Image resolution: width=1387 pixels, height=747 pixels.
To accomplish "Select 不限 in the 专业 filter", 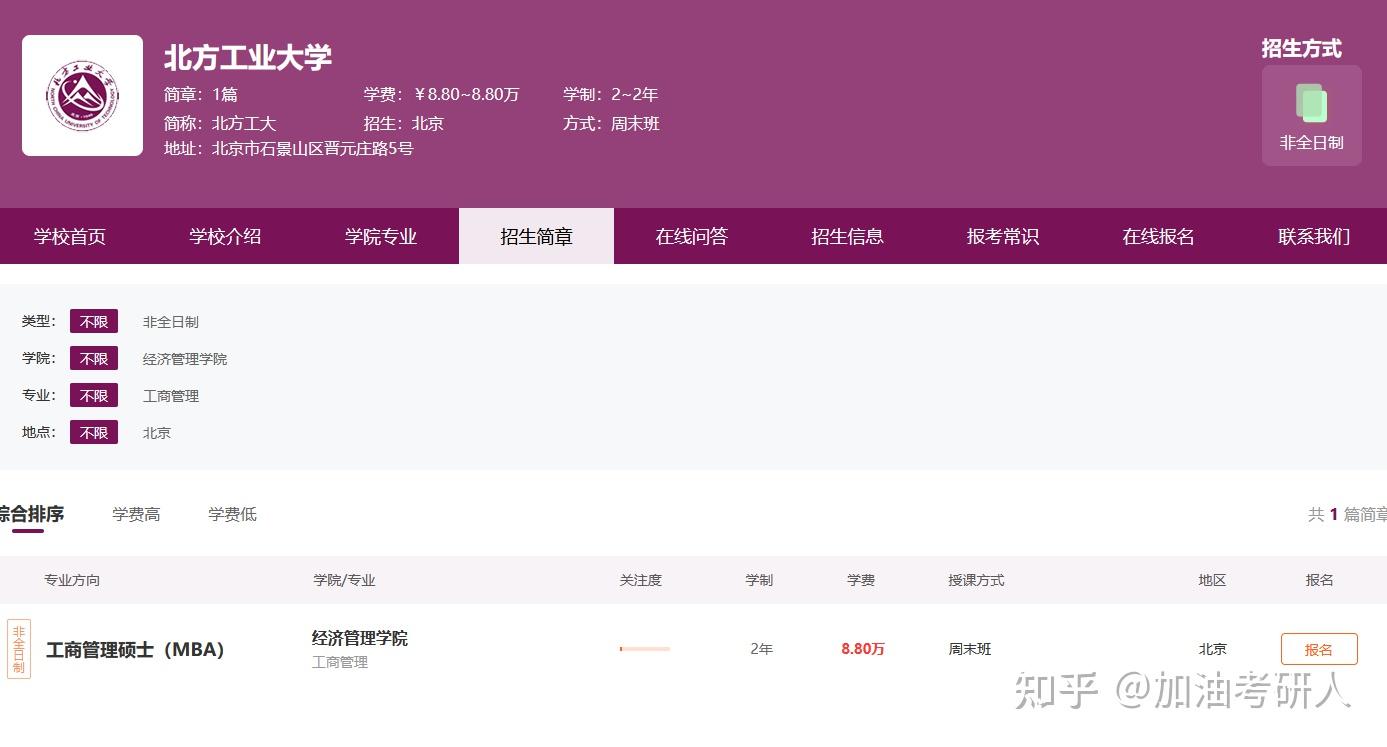I will click(94, 396).
